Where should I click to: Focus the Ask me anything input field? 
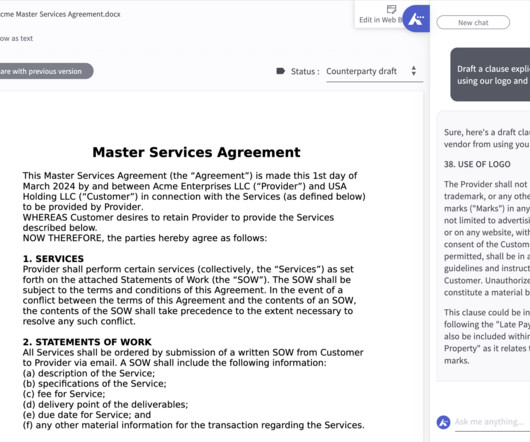492,422
